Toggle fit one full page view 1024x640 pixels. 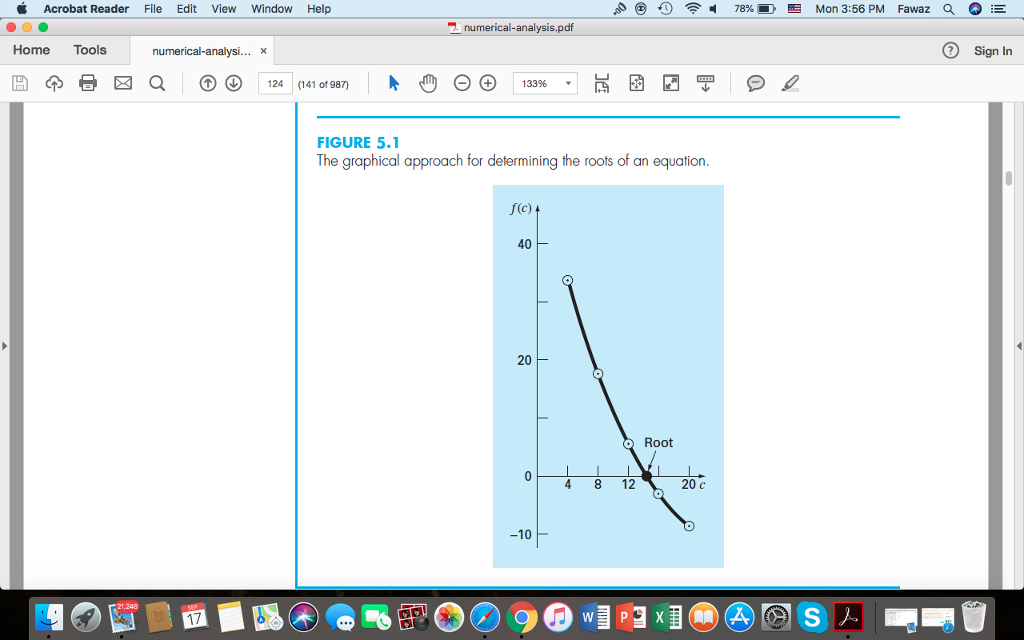pyautogui.click(x=636, y=83)
